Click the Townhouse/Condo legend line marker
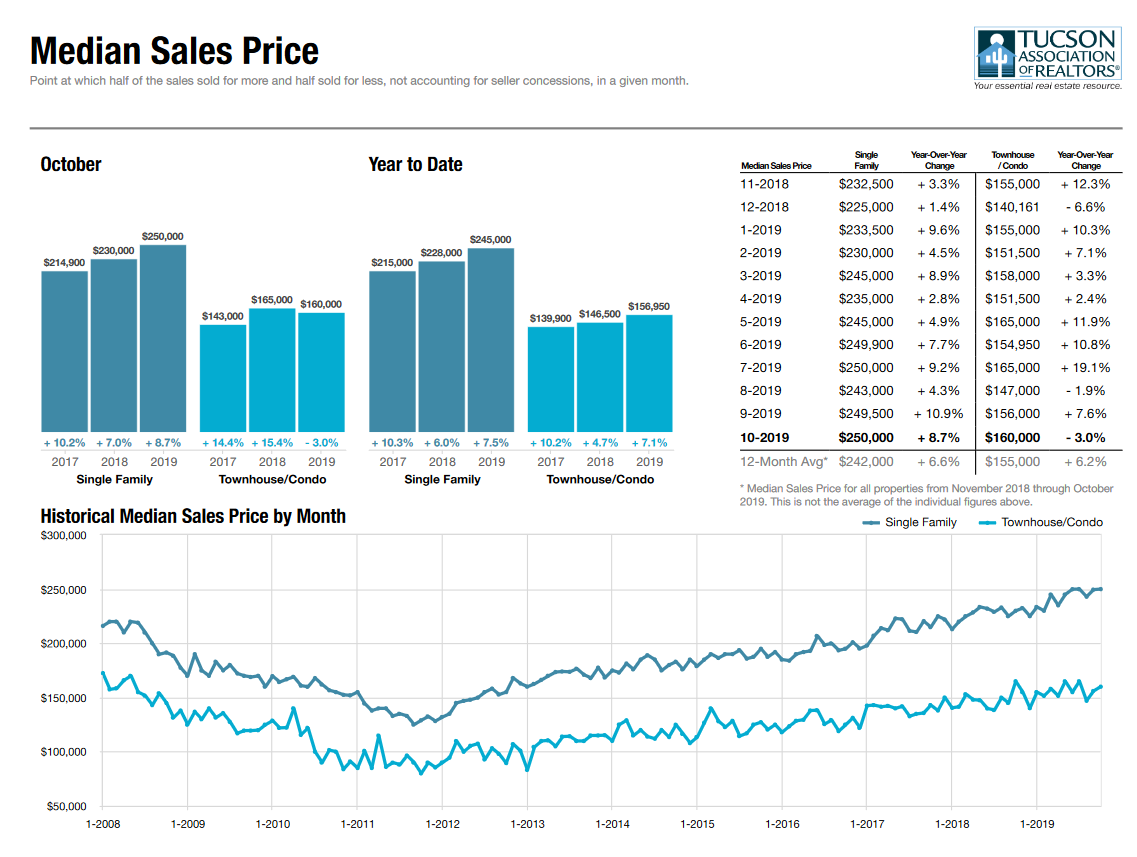This screenshot has height=857, width=1137. [986, 522]
